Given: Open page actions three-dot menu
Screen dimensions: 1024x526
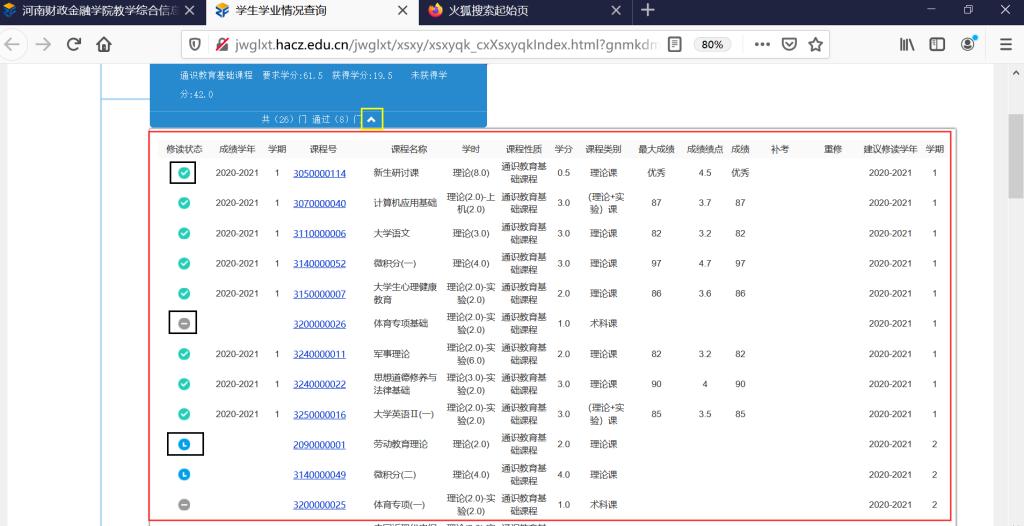Looking at the screenshot, I should 762,44.
